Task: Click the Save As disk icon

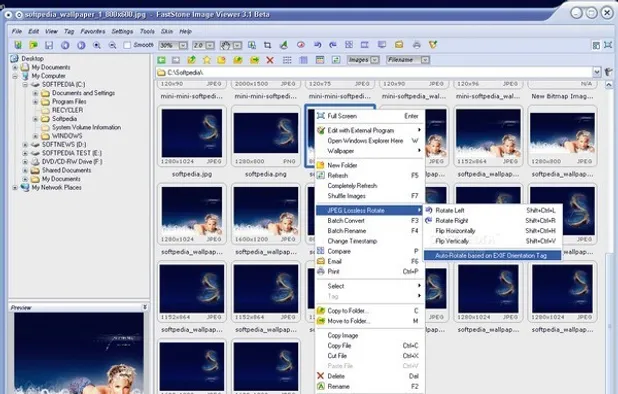Action: point(49,45)
